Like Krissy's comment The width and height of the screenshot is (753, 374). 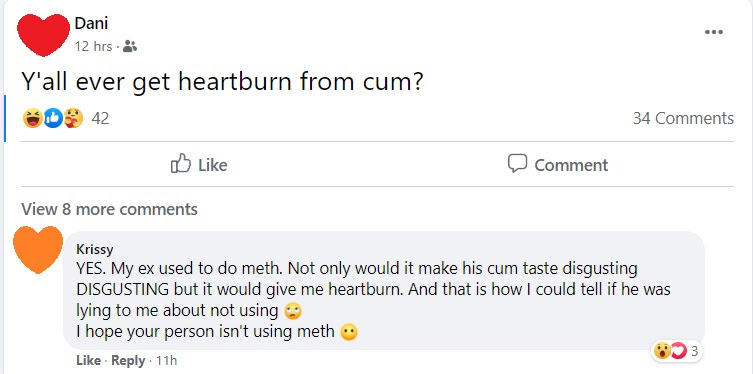pos(88,361)
